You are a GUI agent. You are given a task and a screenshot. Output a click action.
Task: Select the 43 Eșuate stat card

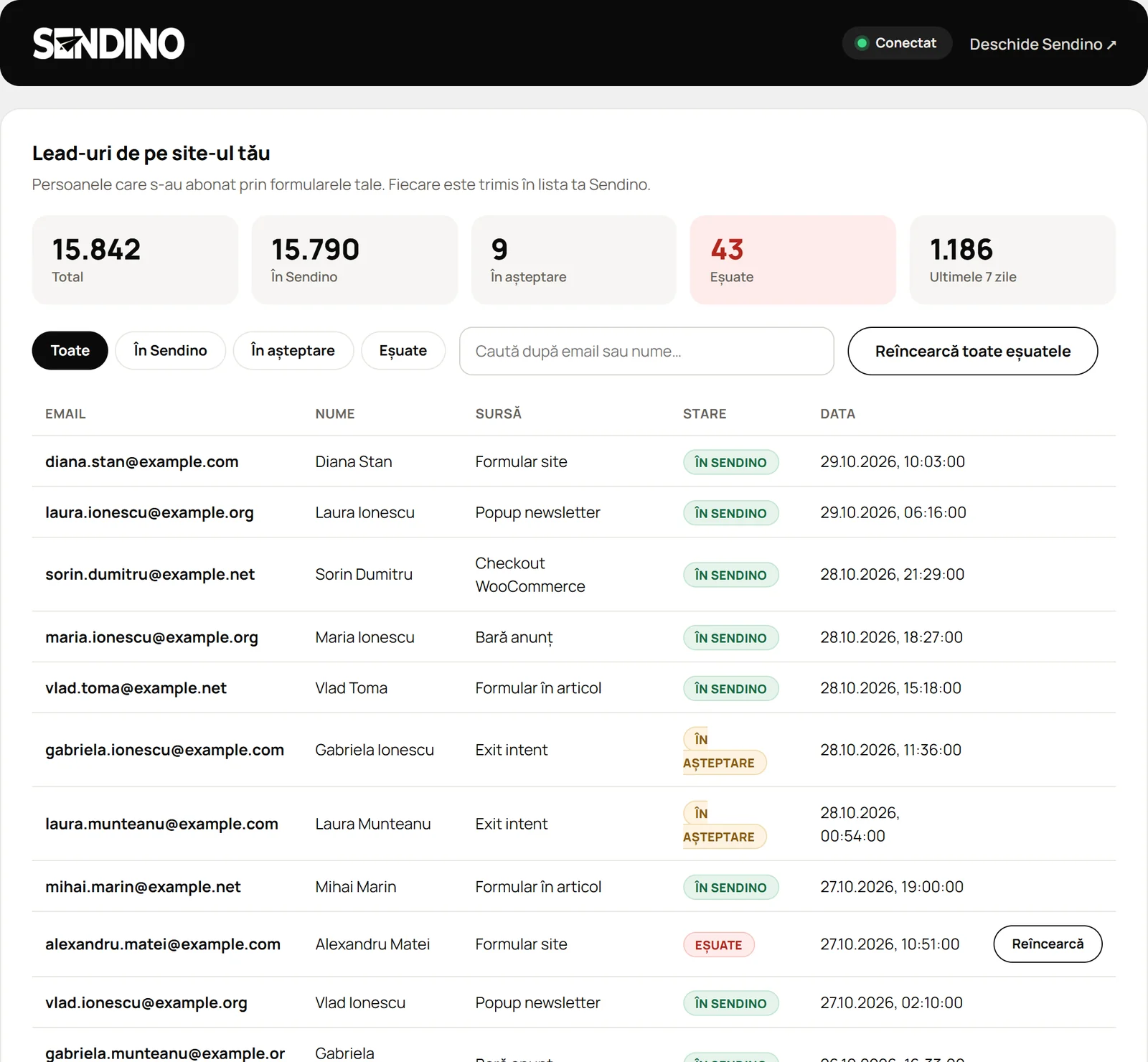(793, 260)
